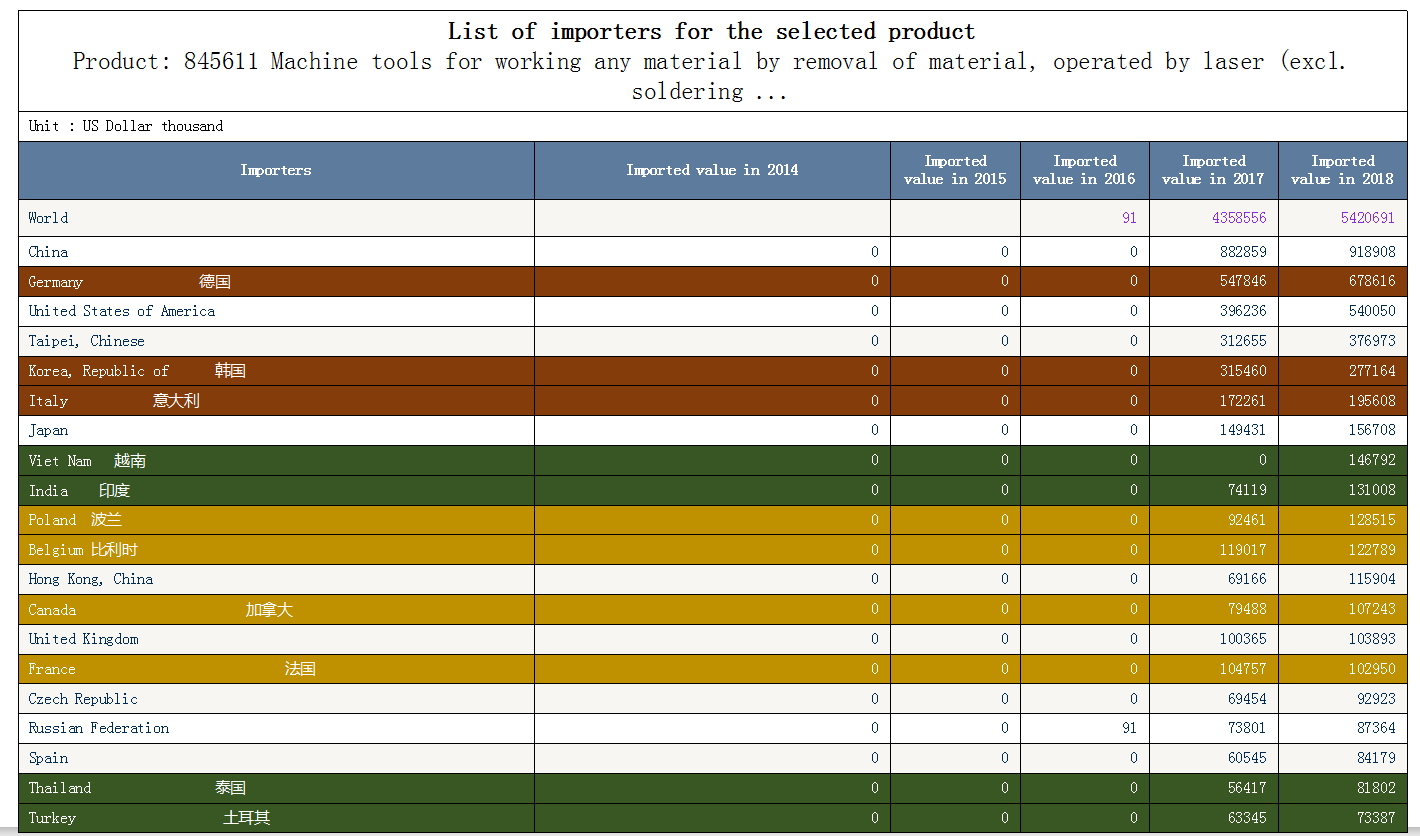
Task: Click the Czech Republic link
Action: tap(83, 699)
